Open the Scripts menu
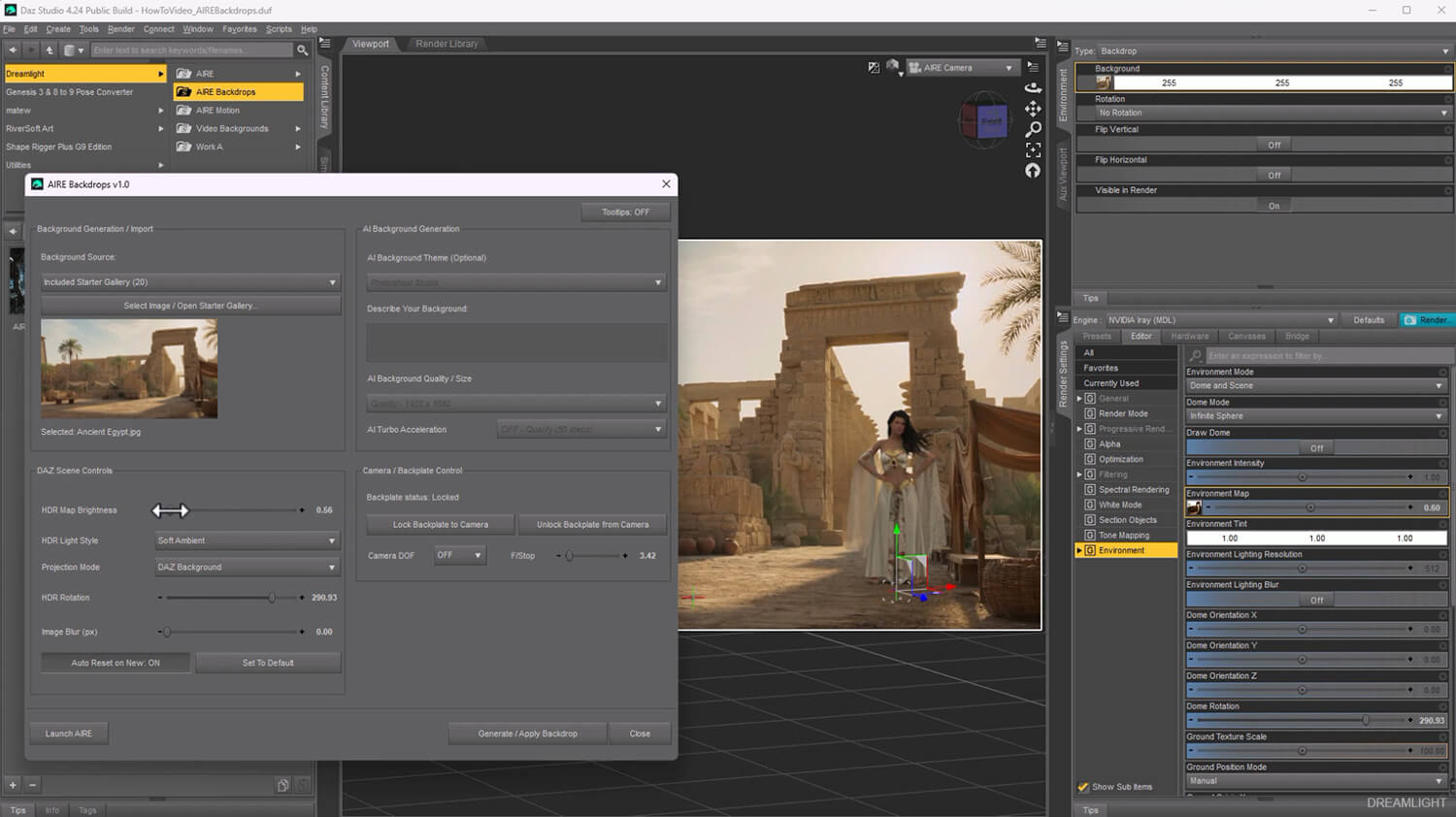The image size is (1456, 817). 279,29
